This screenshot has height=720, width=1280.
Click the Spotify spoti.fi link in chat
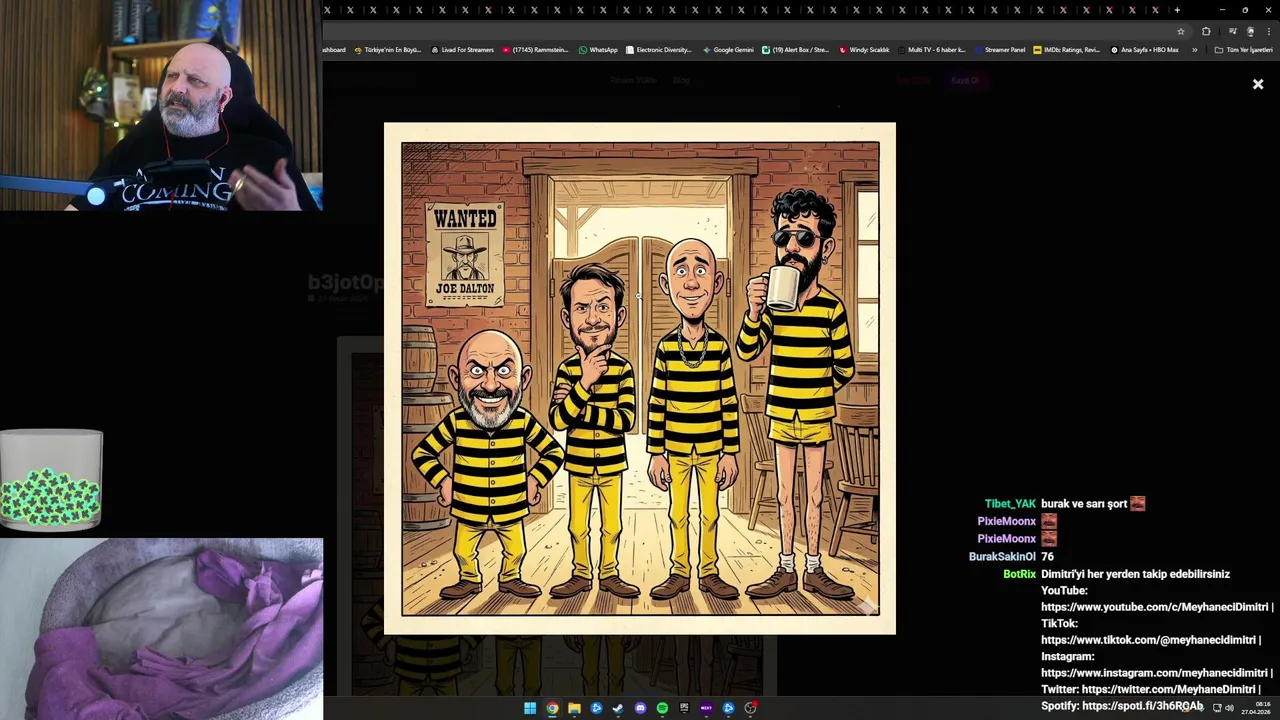pyautogui.click(x=1143, y=706)
